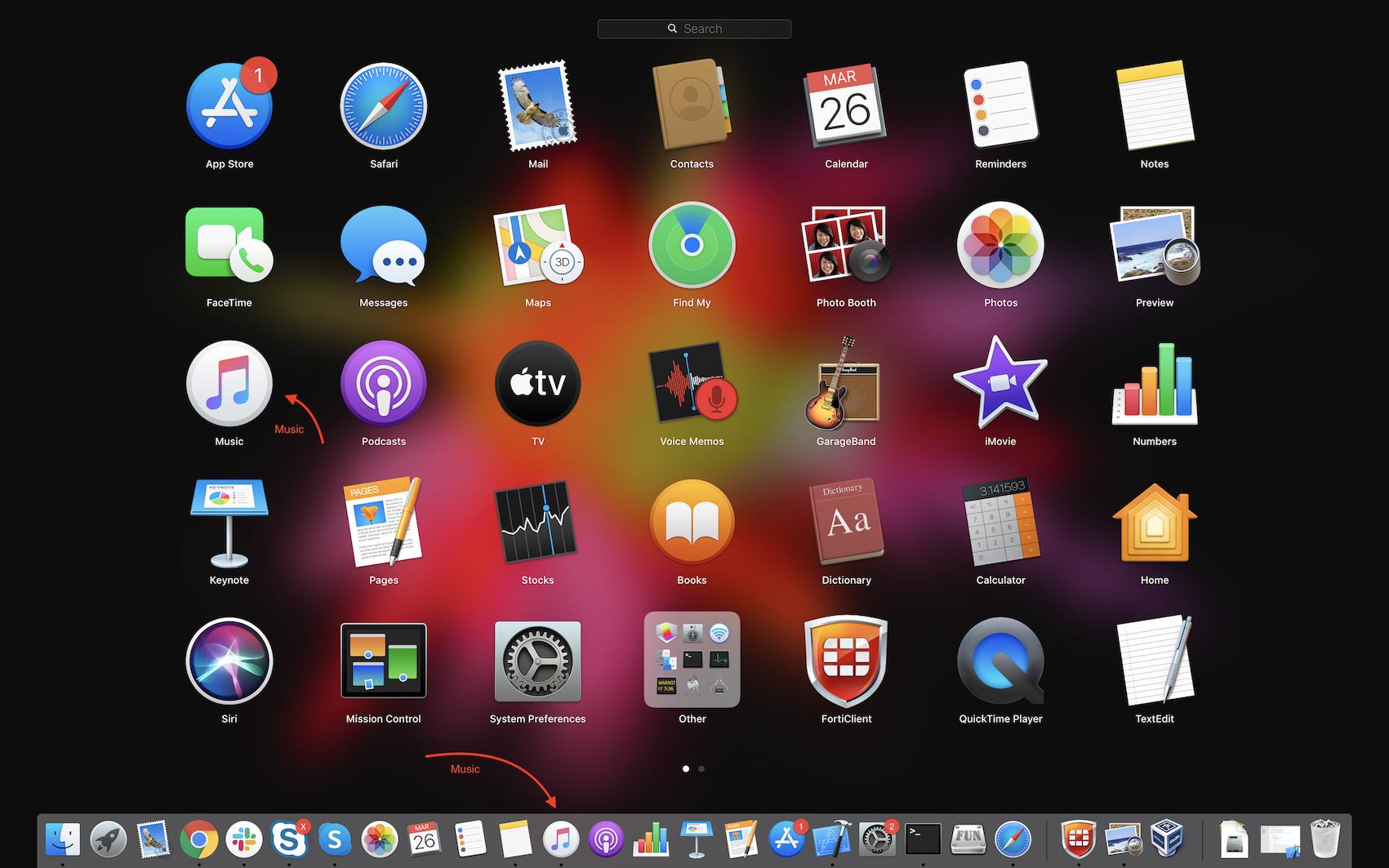Open Reminders from the Dock
This screenshot has width=1389, height=868.
pos(470,839)
